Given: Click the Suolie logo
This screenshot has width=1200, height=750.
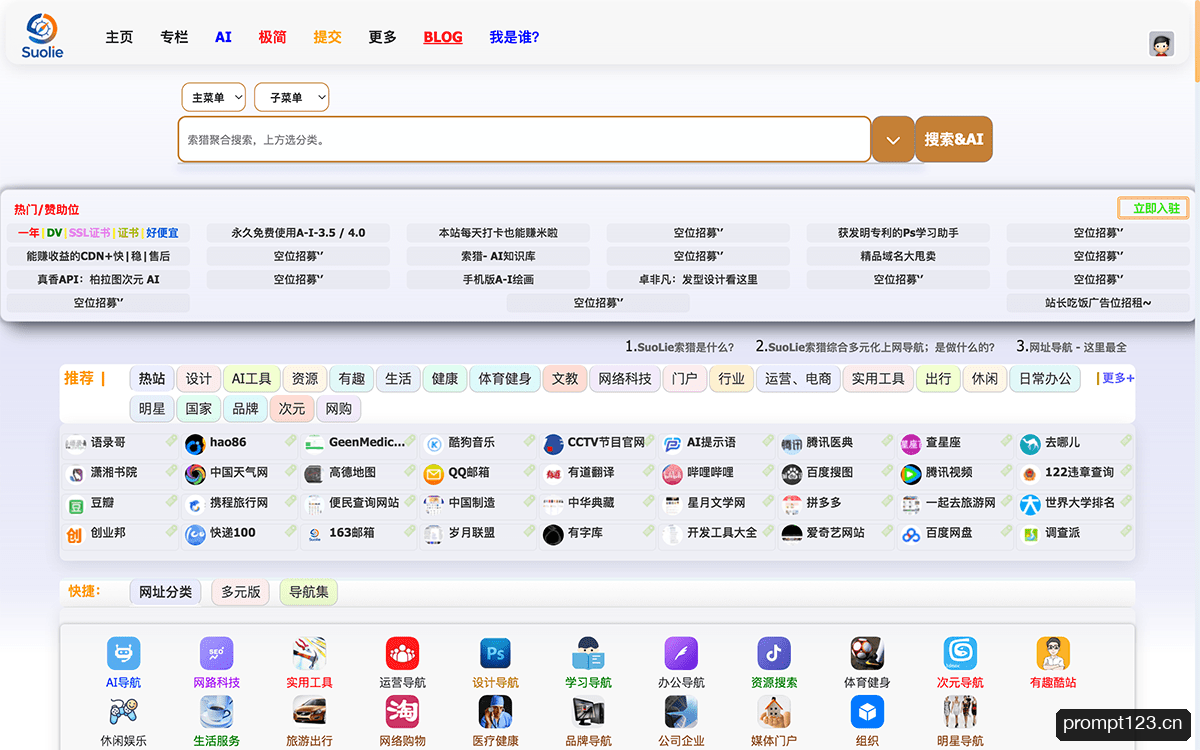Looking at the screenshot, I should pyautogui.click(x=42, y=36).
